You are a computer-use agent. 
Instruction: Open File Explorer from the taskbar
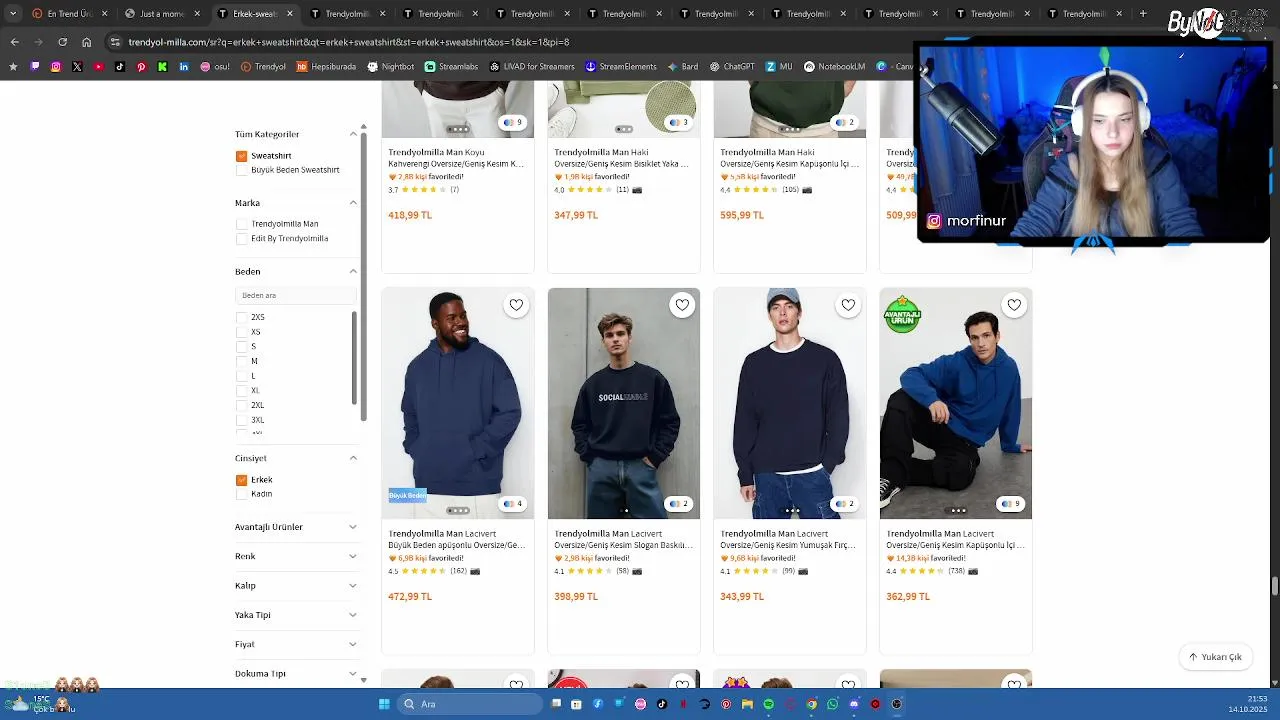[747, 704]
